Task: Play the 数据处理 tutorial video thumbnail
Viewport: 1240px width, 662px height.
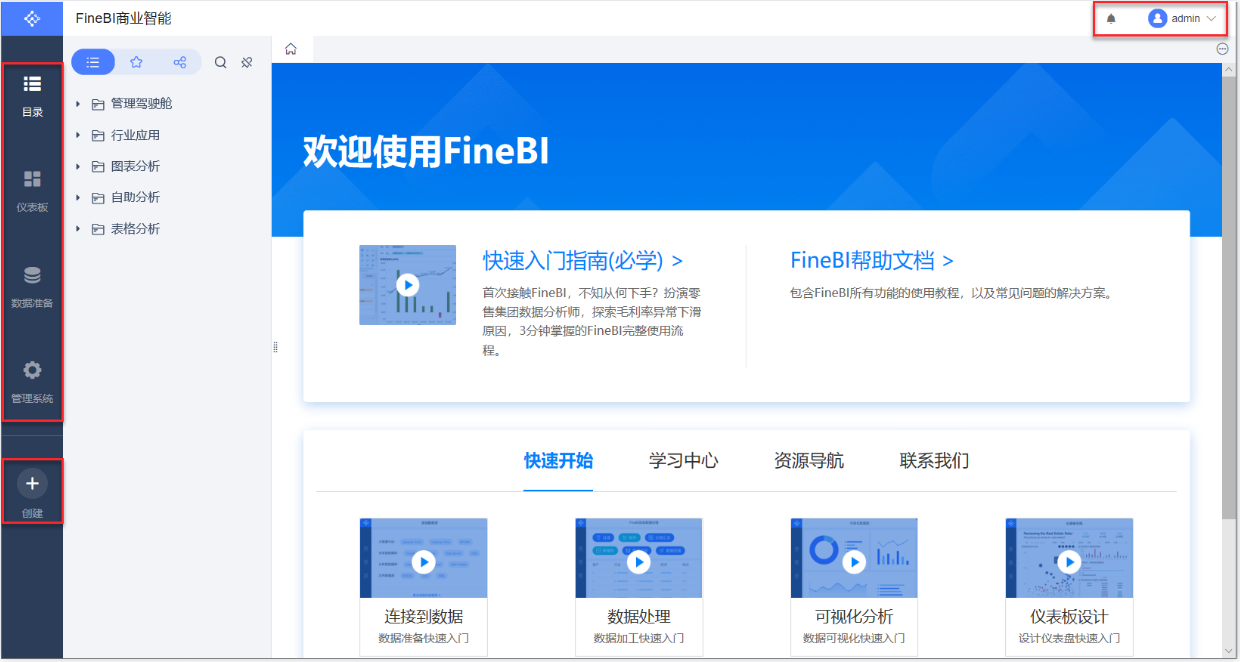Action: point(639,561)
